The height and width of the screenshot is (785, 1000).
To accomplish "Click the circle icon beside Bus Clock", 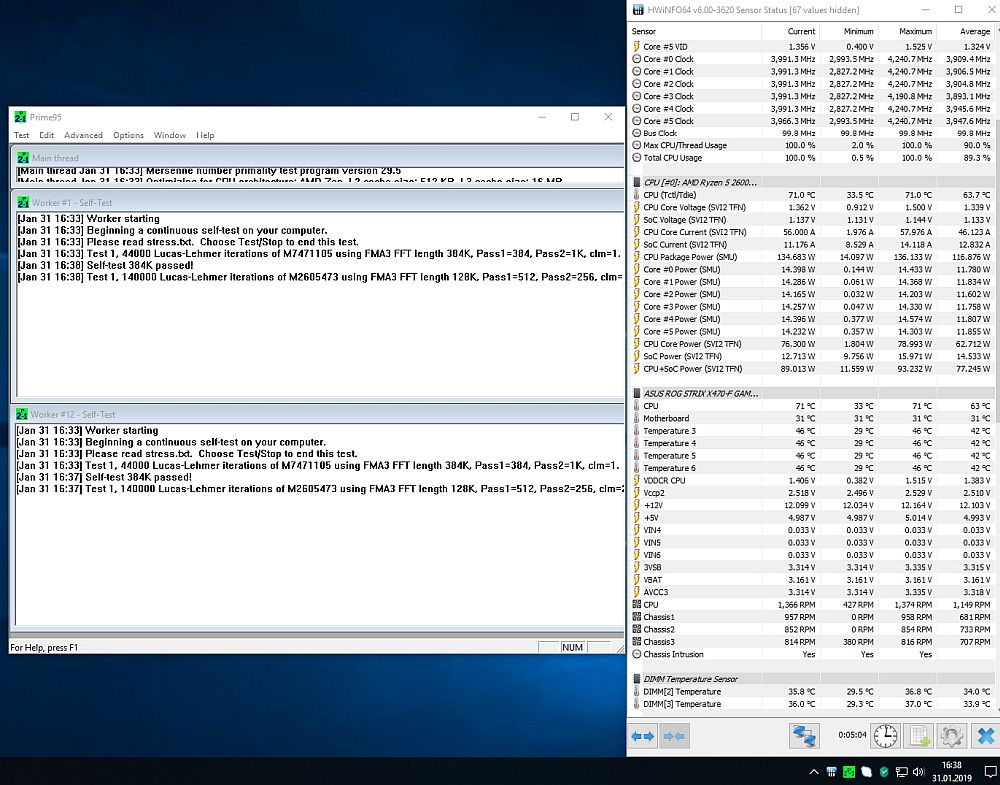I will 636,133.
